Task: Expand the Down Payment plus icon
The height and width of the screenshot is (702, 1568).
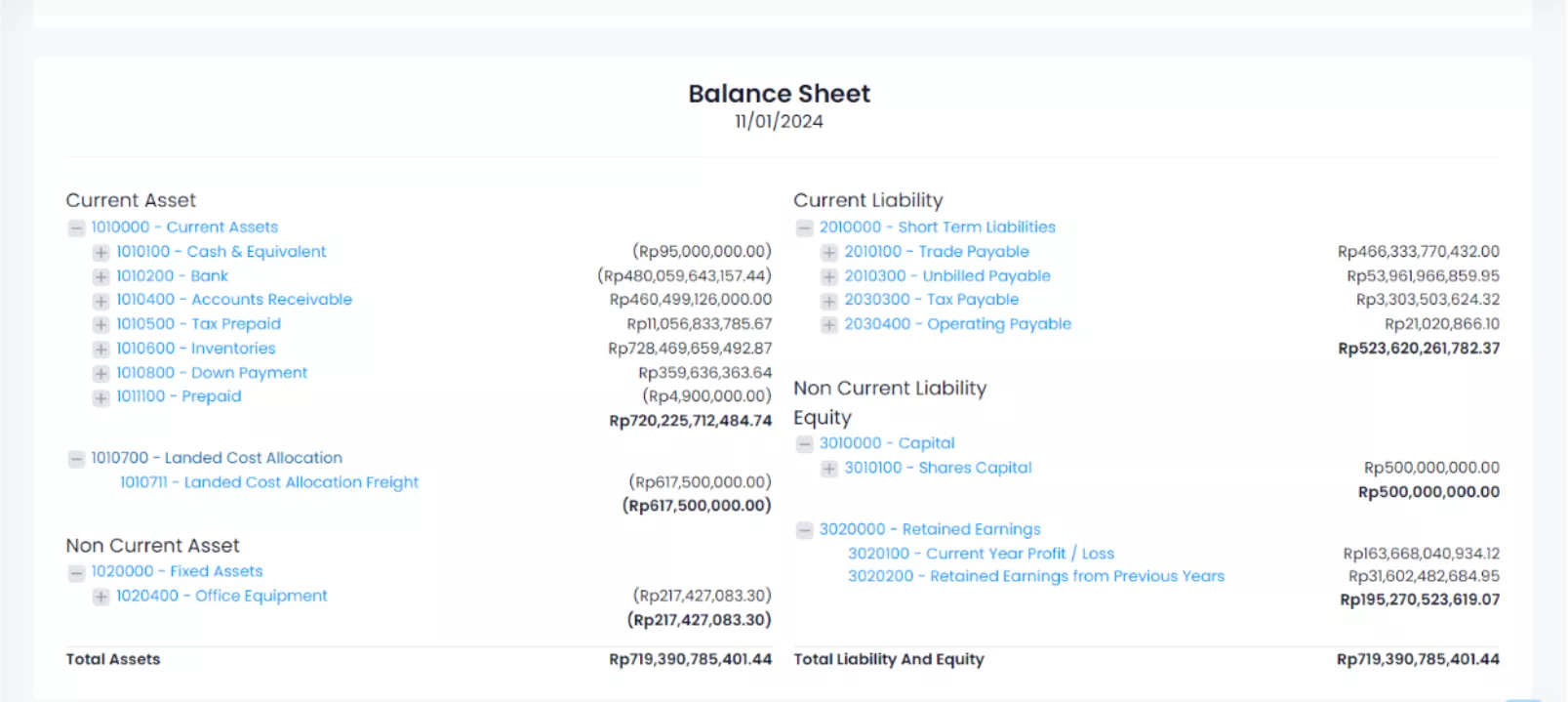Action: point(101,373)
